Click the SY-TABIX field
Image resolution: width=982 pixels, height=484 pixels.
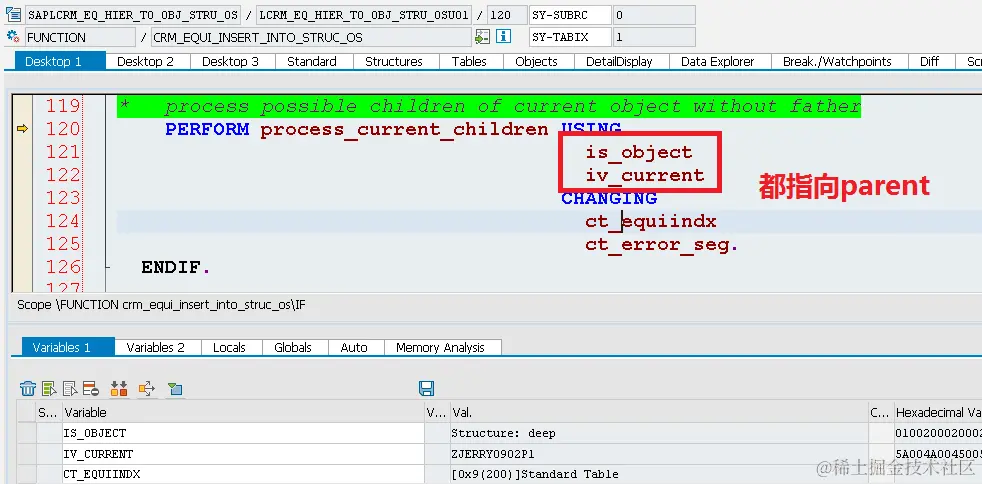570,37
